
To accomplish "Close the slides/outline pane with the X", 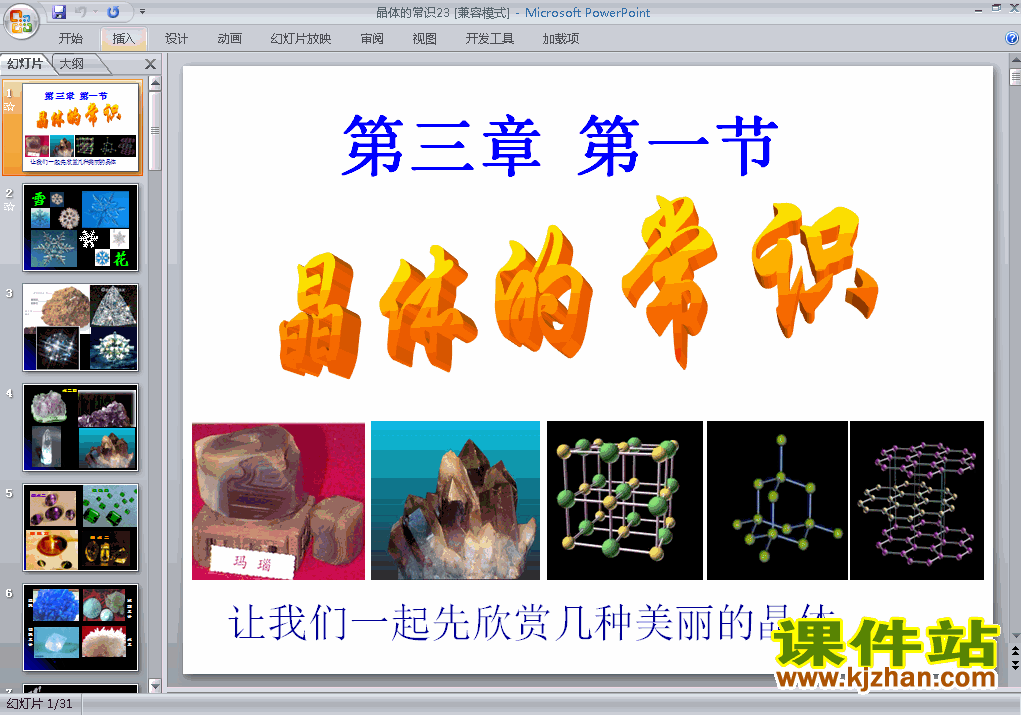I will pos(150,64).
